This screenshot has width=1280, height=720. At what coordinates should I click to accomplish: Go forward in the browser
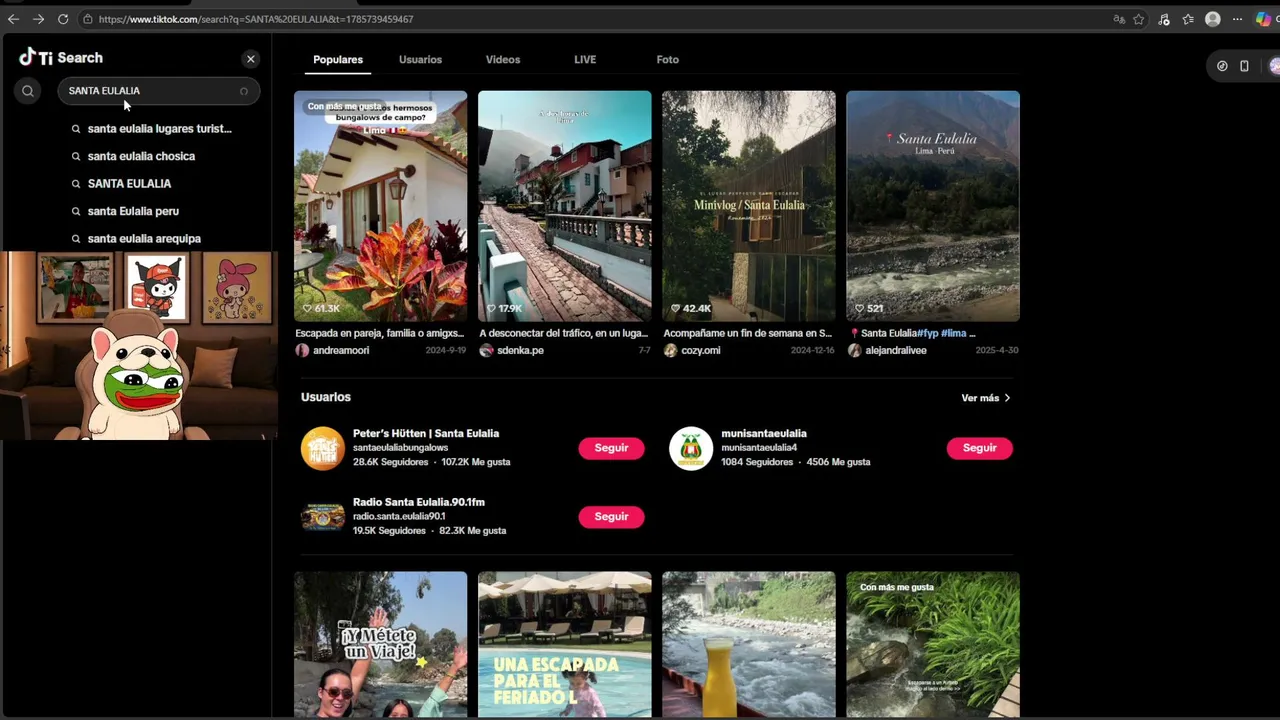point(38,19)
